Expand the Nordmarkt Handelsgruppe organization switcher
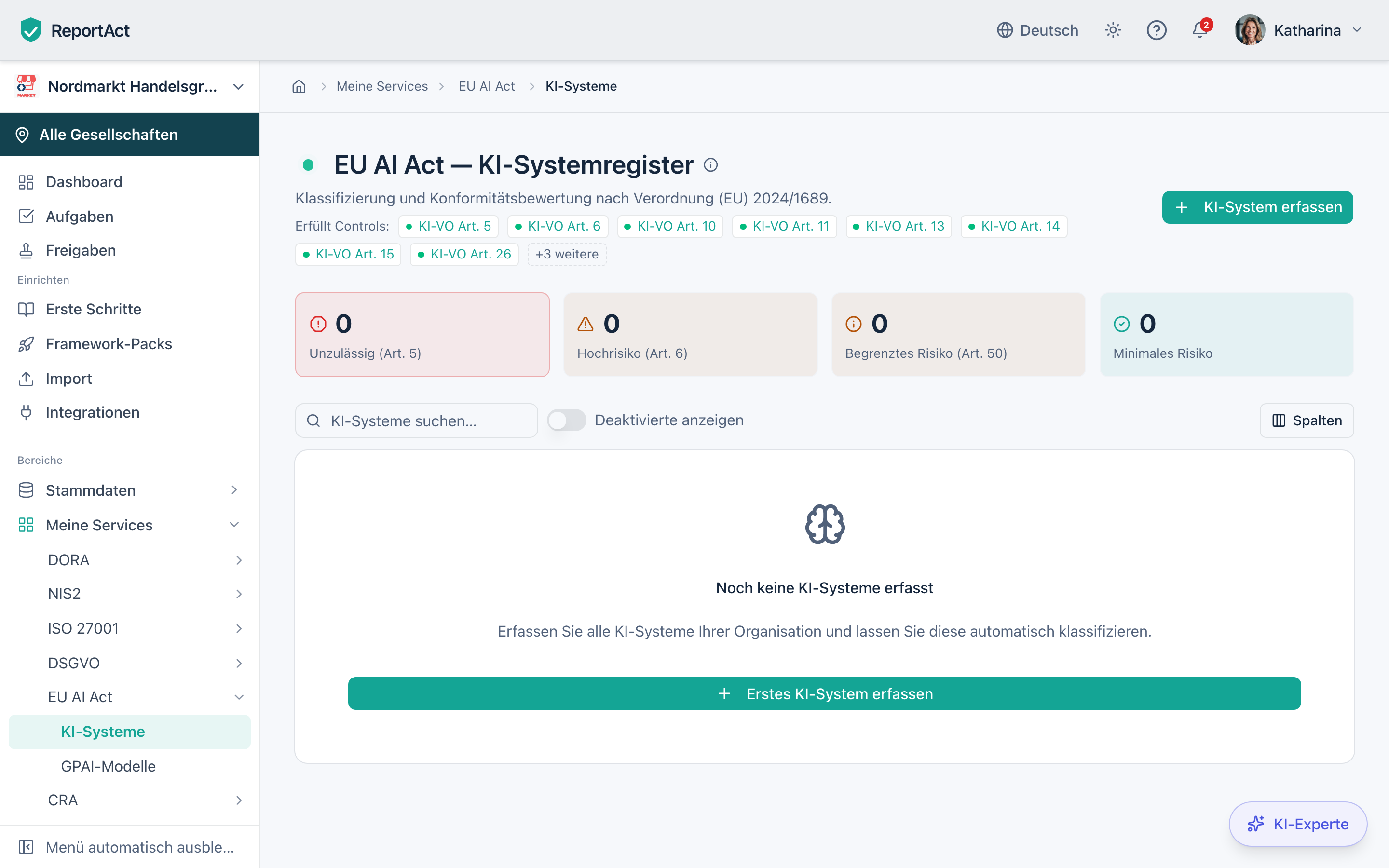Image resolution: width=1389 pixels, height=868 pixels. (x=130, y=87)
